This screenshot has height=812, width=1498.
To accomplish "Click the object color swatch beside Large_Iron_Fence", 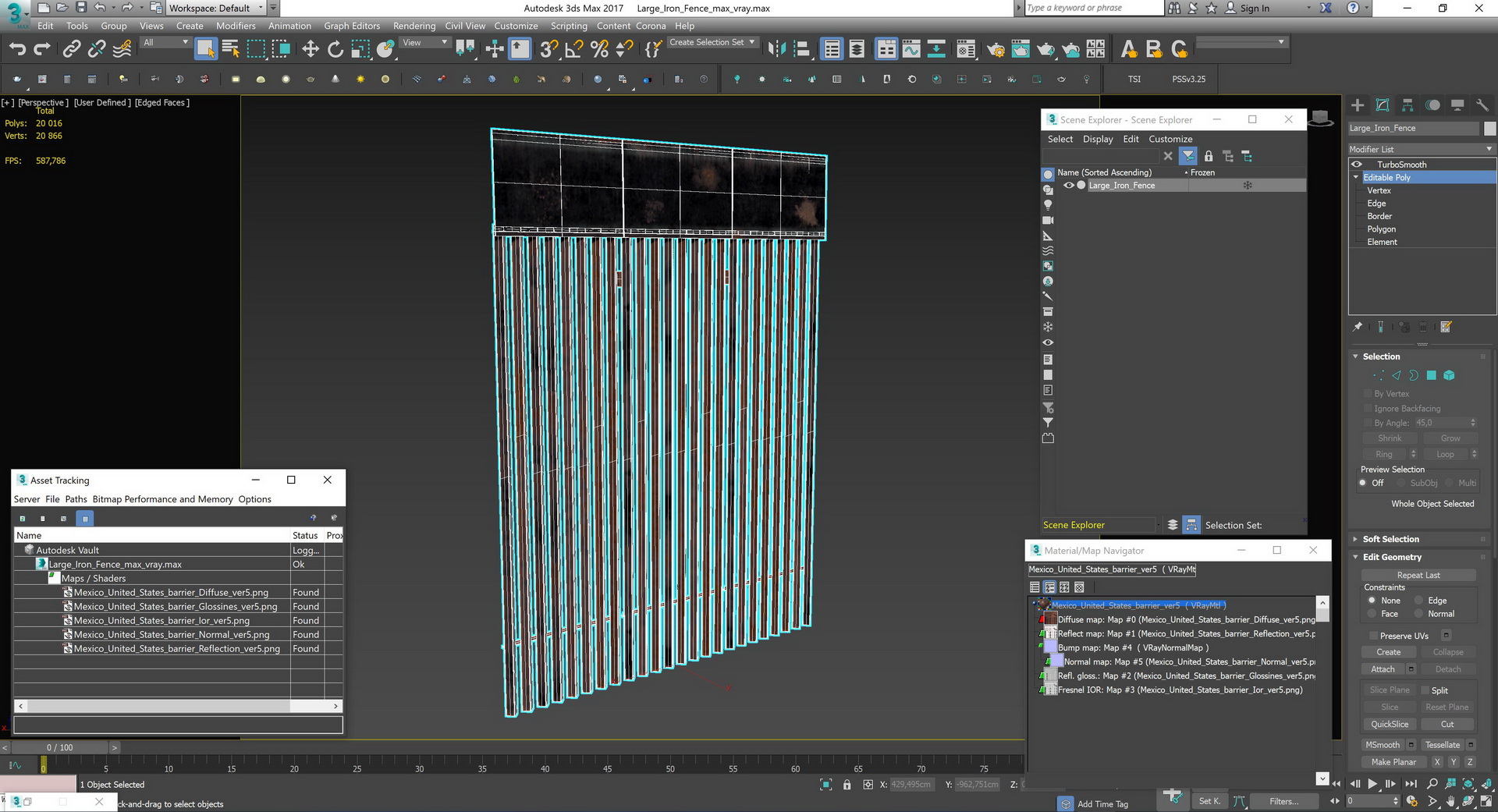I will pos(1489,129).
